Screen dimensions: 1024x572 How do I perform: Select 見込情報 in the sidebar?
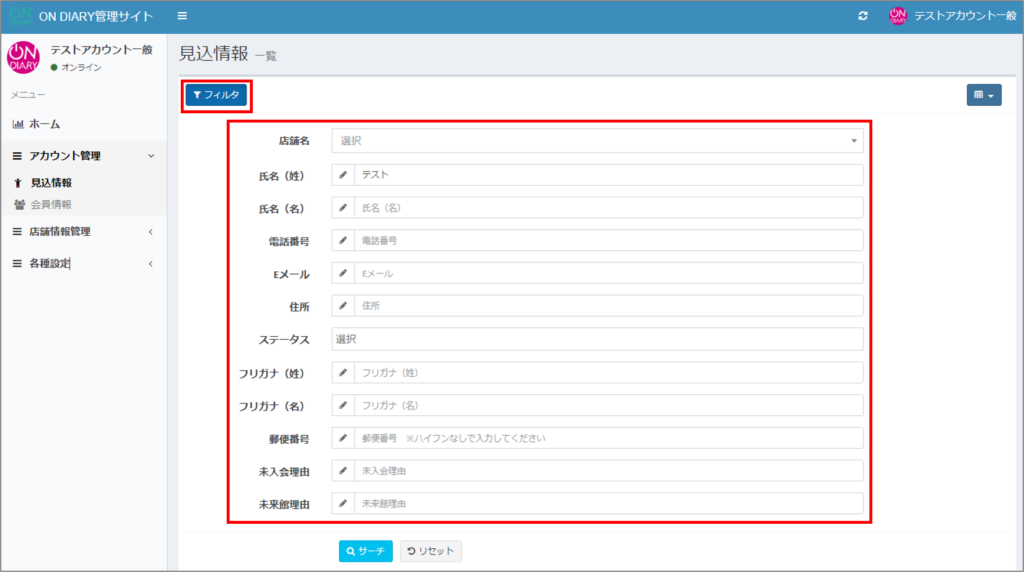tap(50, 183)
